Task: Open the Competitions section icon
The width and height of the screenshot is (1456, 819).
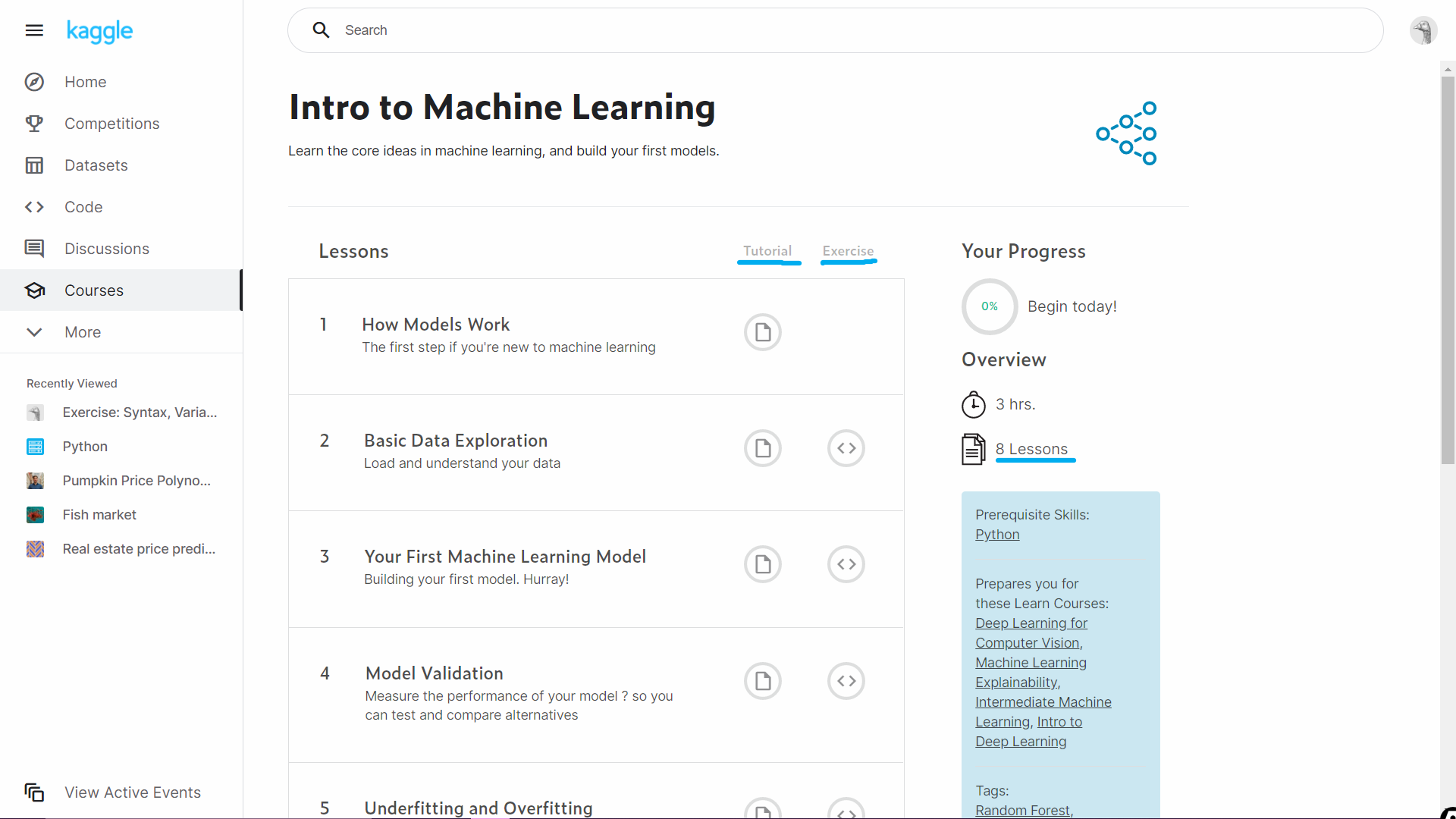Action: [x=34, y=123]
